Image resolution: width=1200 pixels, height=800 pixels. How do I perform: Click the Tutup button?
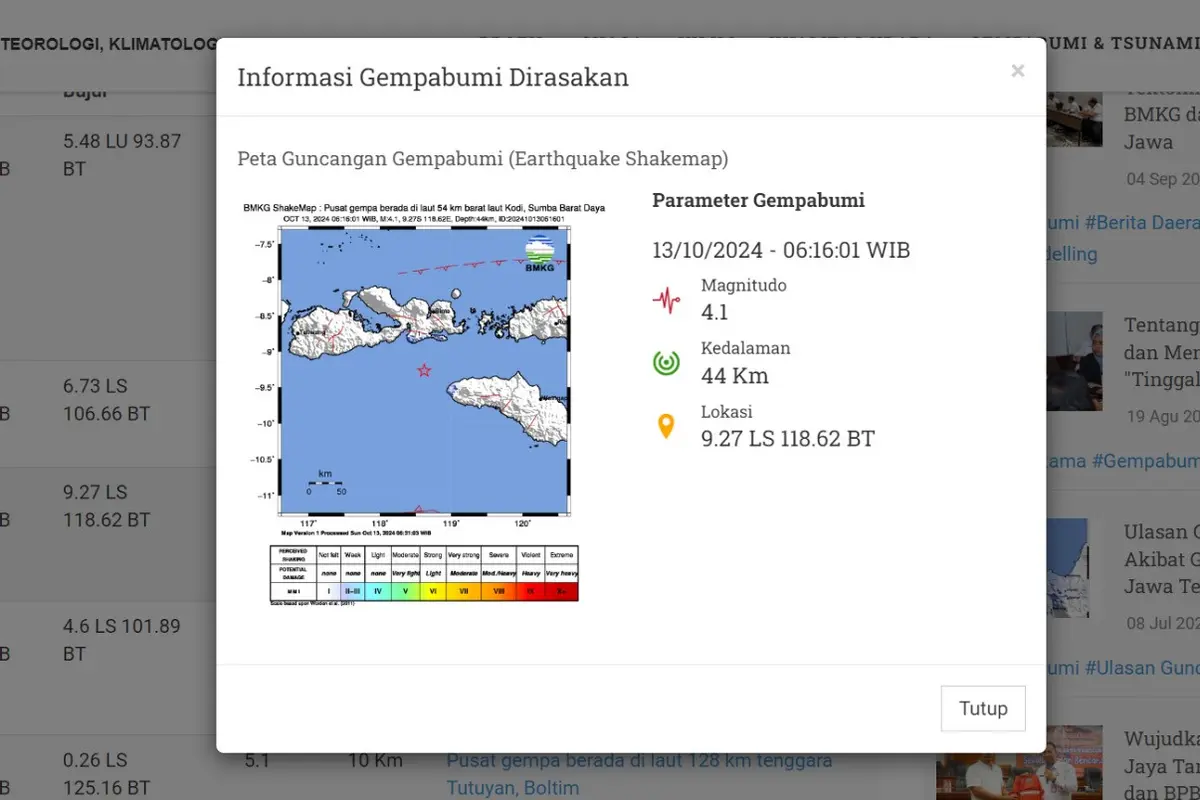pyautogui.click(x=983, y=708)
